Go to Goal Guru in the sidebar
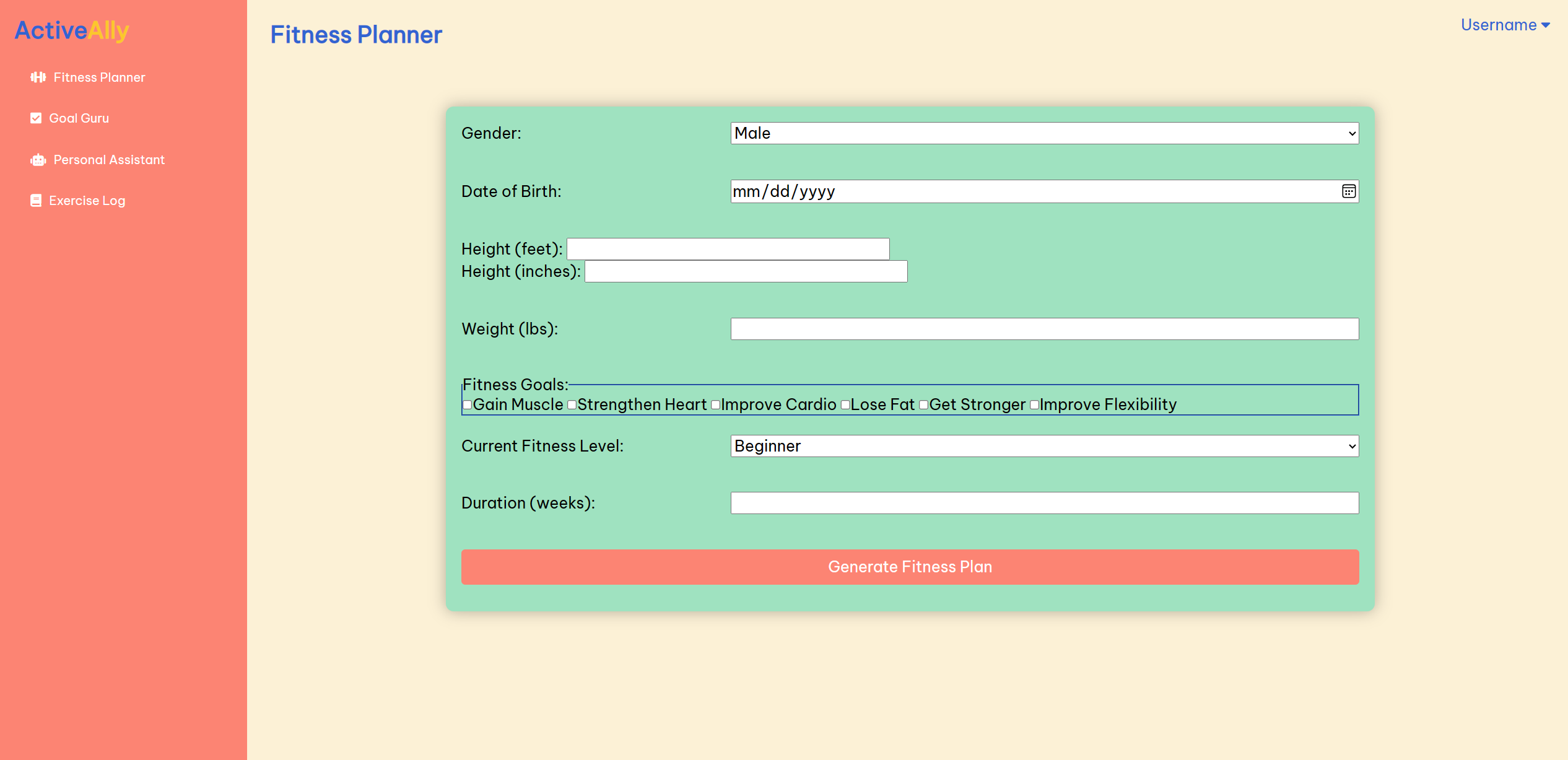The image size is (1568, 760). coord(79,118)
